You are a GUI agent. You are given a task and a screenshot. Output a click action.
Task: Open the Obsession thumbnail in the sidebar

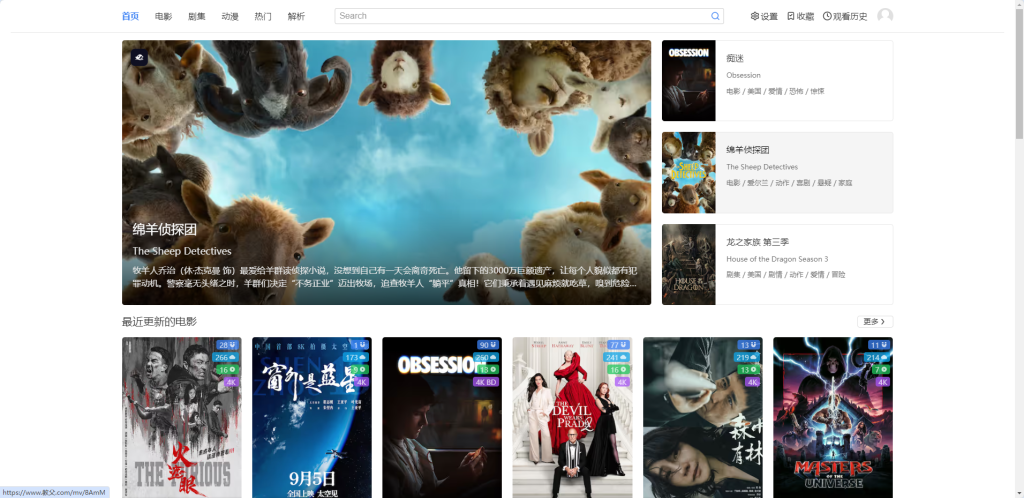click(x=688, y=81)
